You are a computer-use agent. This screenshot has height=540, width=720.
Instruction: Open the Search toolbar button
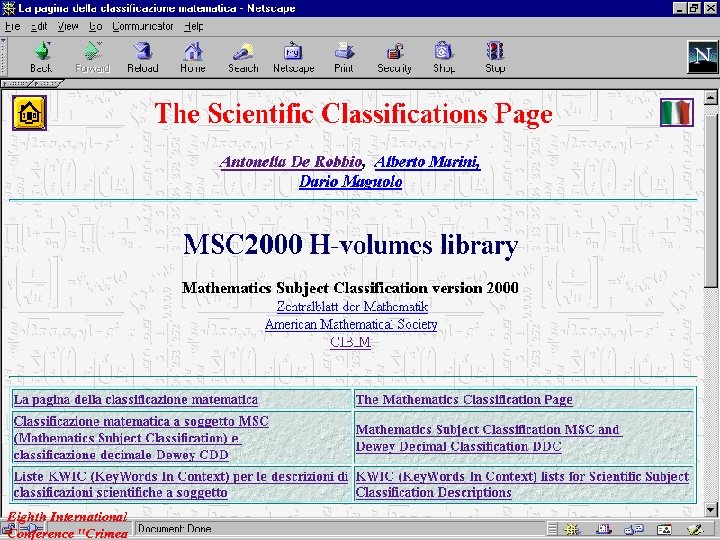(243, 57)
